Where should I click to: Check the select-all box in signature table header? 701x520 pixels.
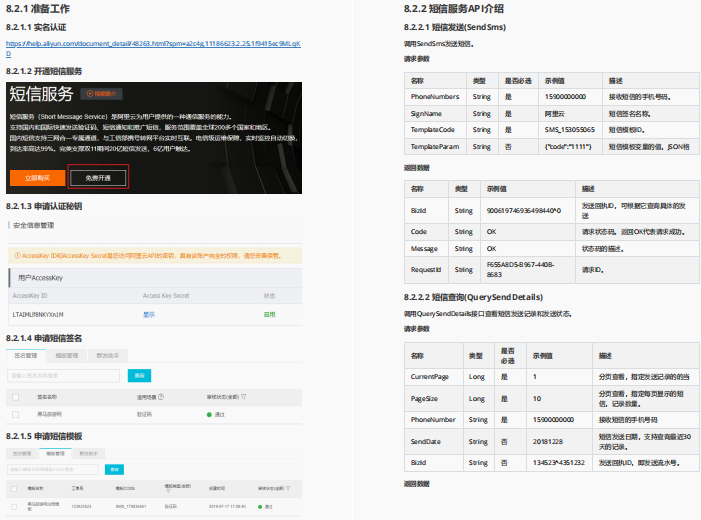coord(16,397)
